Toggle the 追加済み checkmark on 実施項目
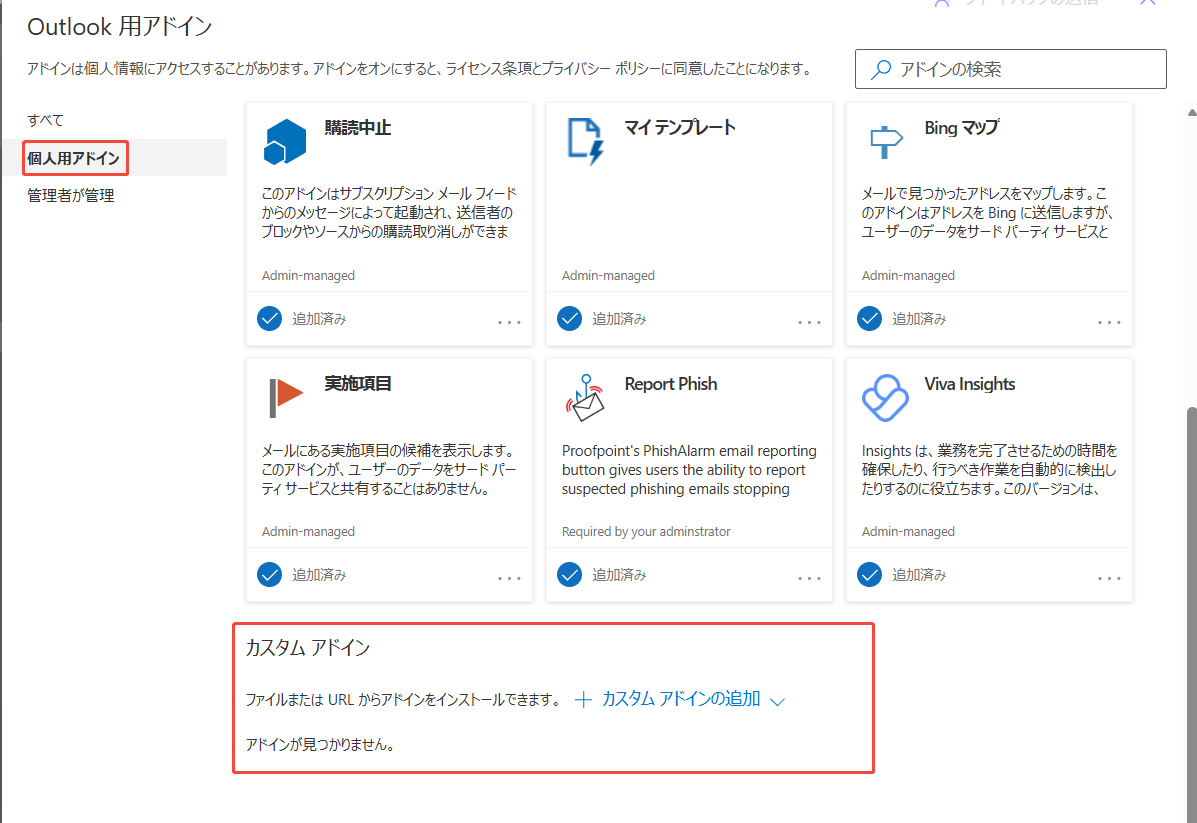This screenshot has width=1197, height=823. click(269, 574)
